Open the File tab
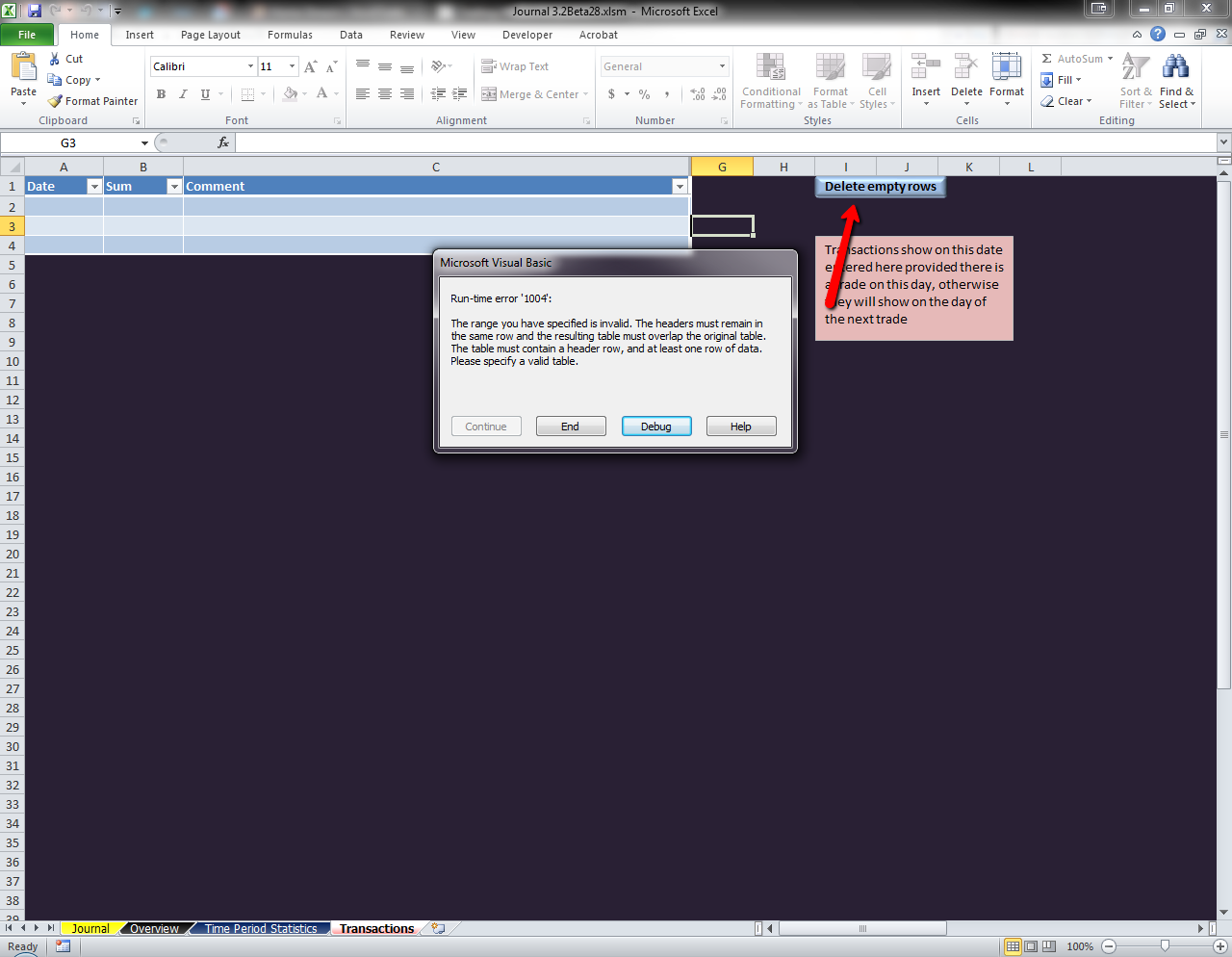The height and width of the screenshot is (957, 1232). coord(27,35)
